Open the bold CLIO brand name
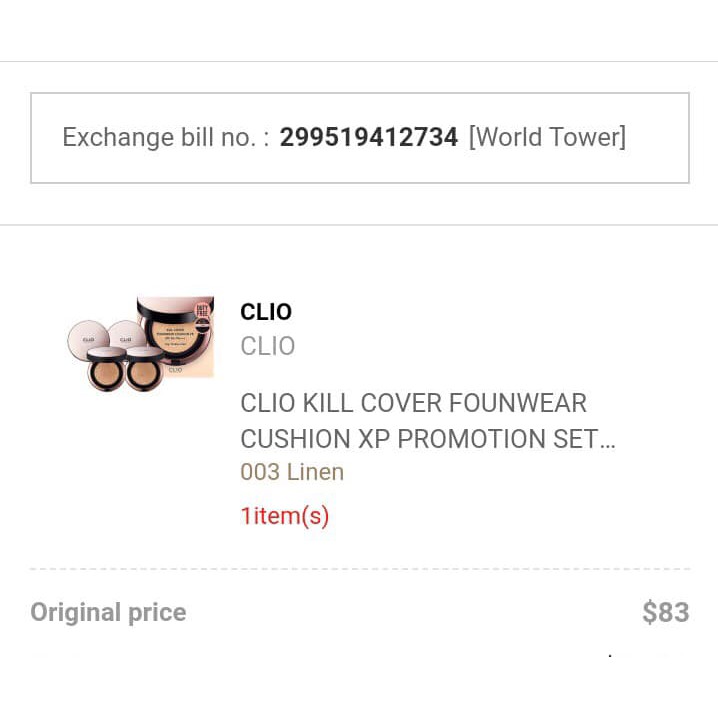Screen dimensions: 718x718 [x=266, y=312]
